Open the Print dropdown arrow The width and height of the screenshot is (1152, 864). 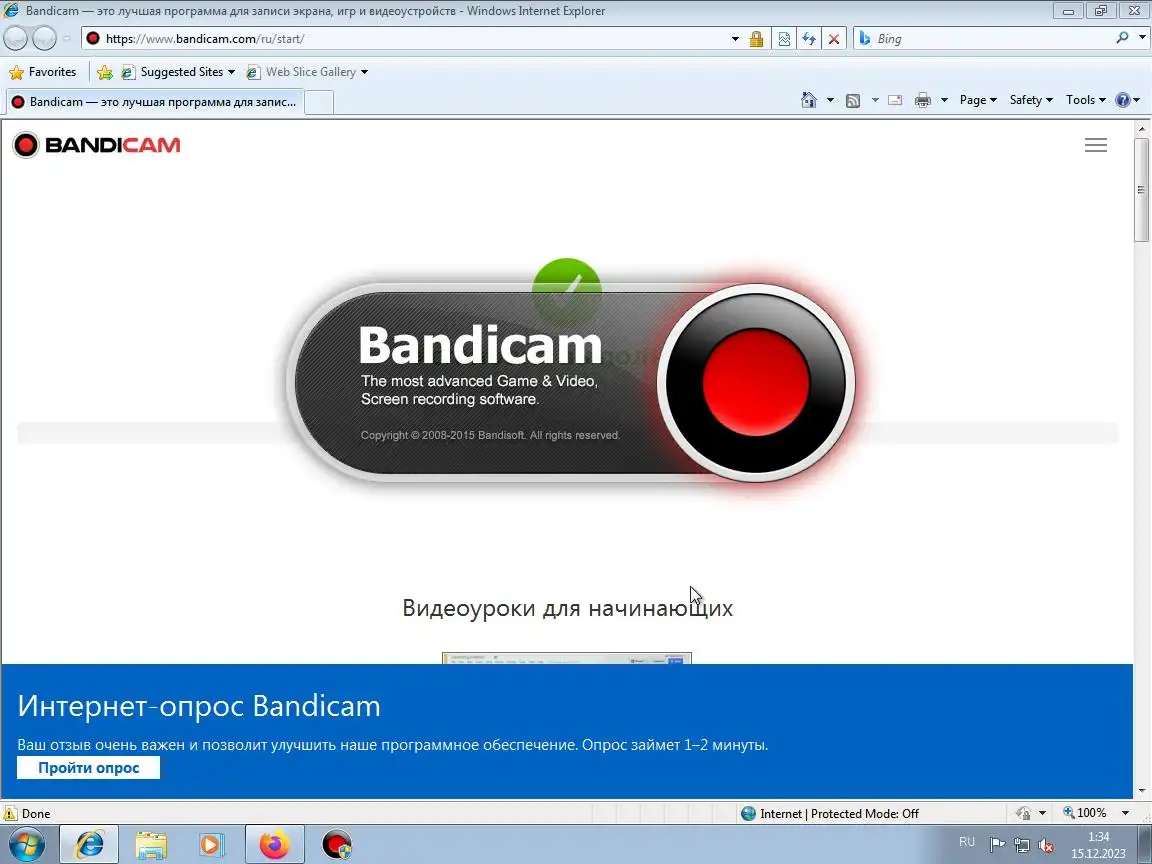tap(944, 100)
